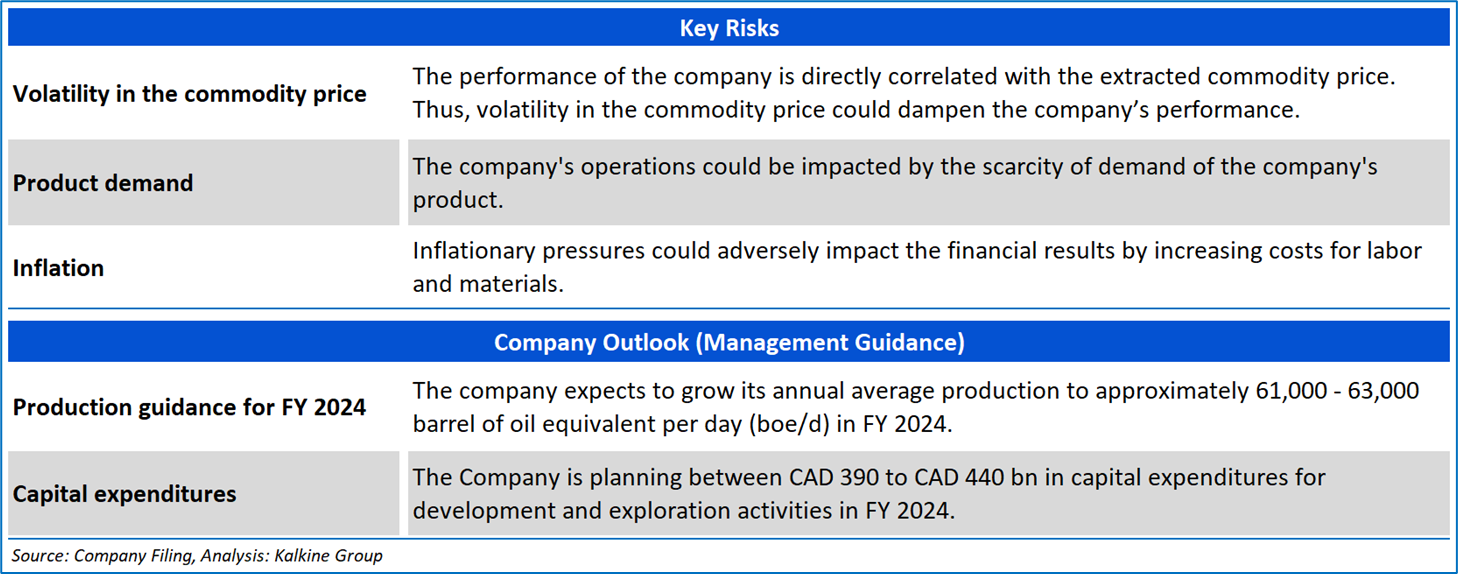The image size is (1458, 574).
Task: Click the Company Outlook header bar
Action: 728,343
